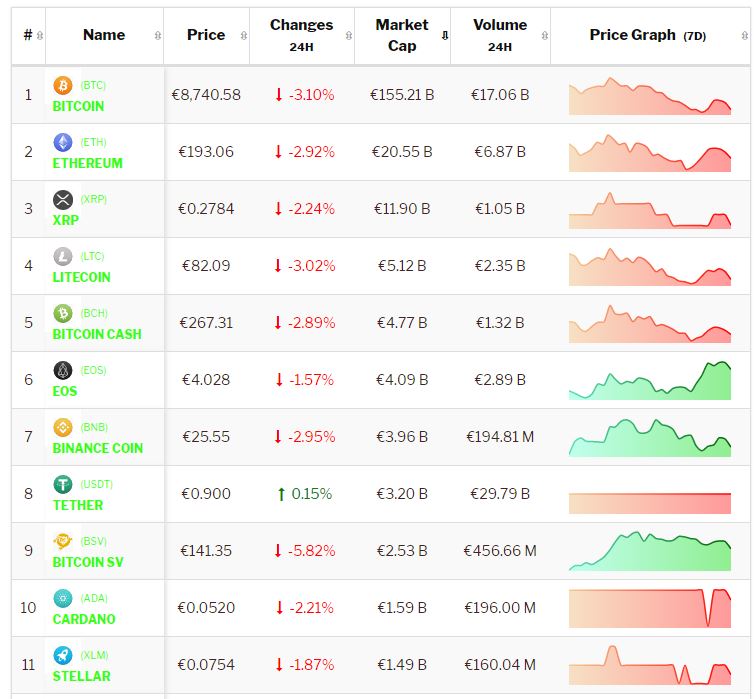756x699 pixels.
Task: Click the Stellar rocket icon
Action: (63, 655)
